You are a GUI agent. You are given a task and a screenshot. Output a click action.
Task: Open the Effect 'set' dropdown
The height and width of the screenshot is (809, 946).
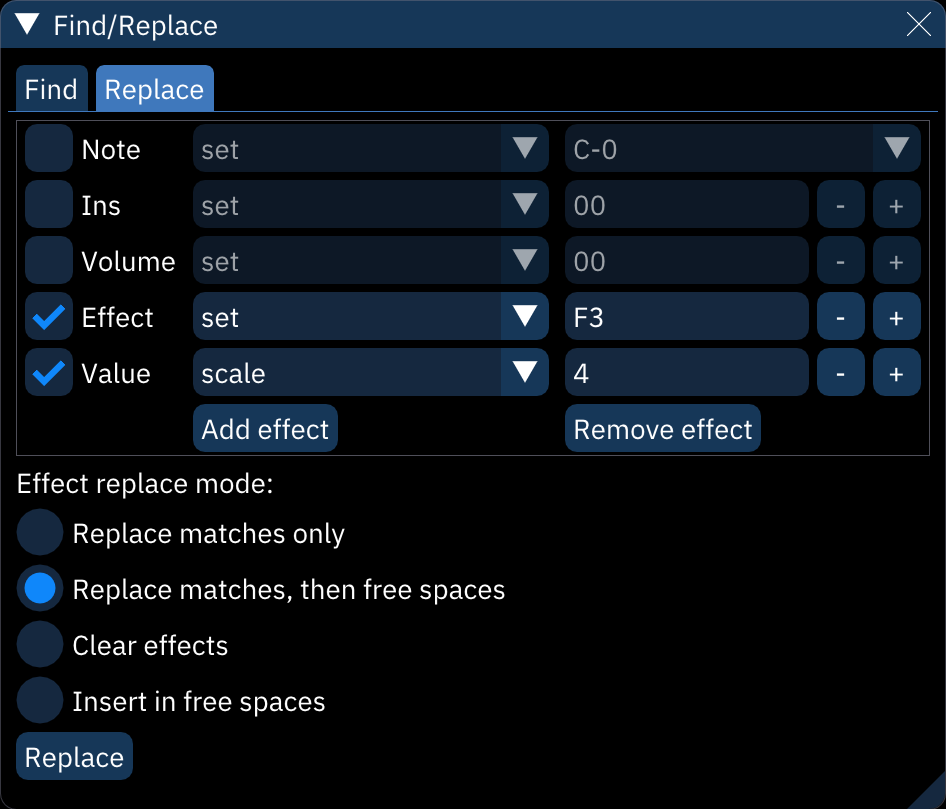point(370,316)
